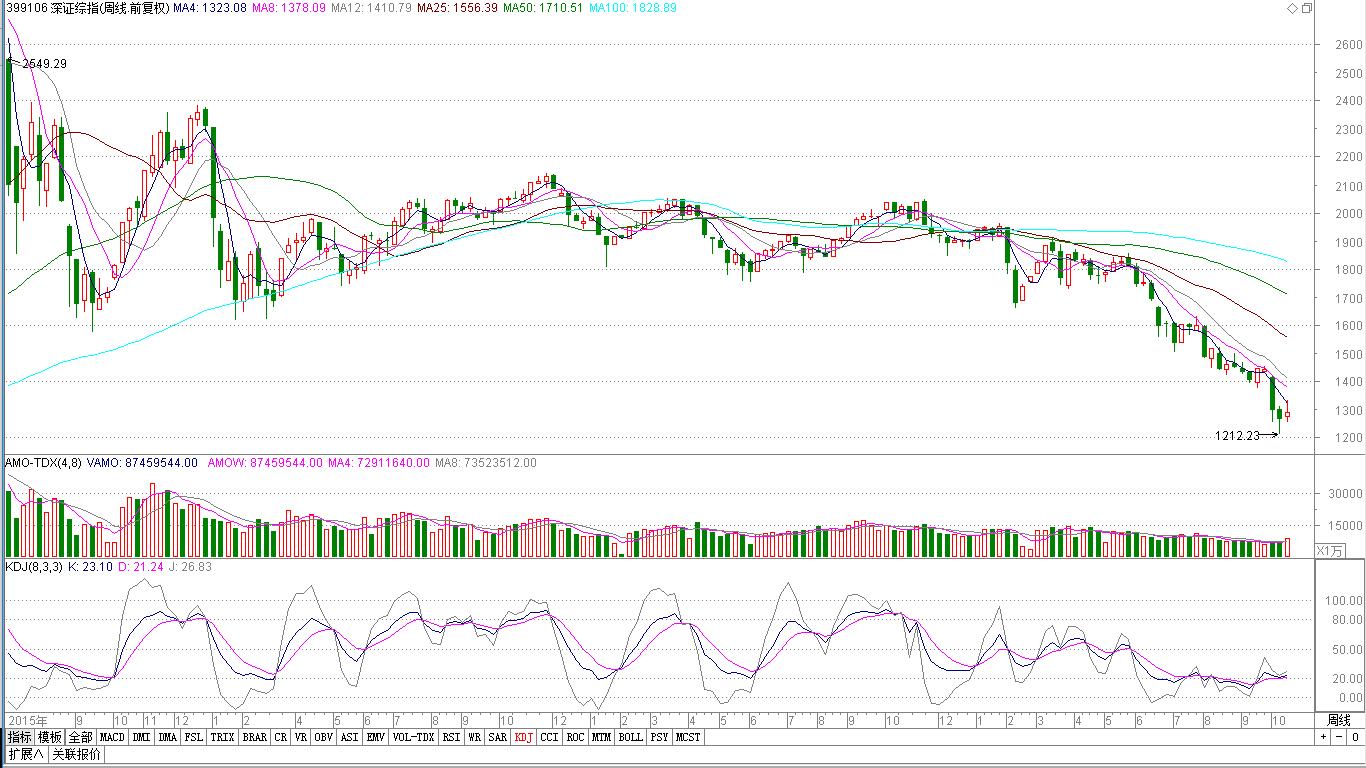Click the MA4: 1323.08 value

click(x=209, y=8)
